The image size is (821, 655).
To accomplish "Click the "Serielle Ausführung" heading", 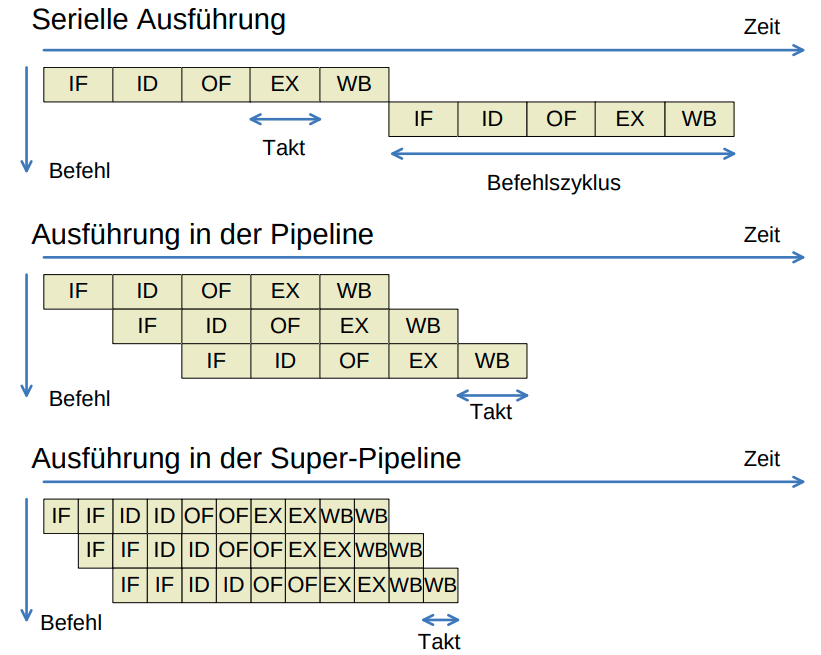I will coord(158,19).
